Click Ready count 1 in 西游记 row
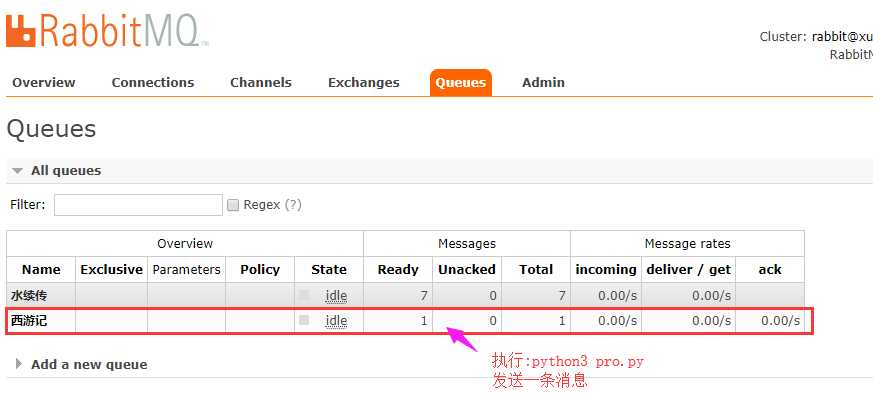873x393 pixels. point(424,321)
